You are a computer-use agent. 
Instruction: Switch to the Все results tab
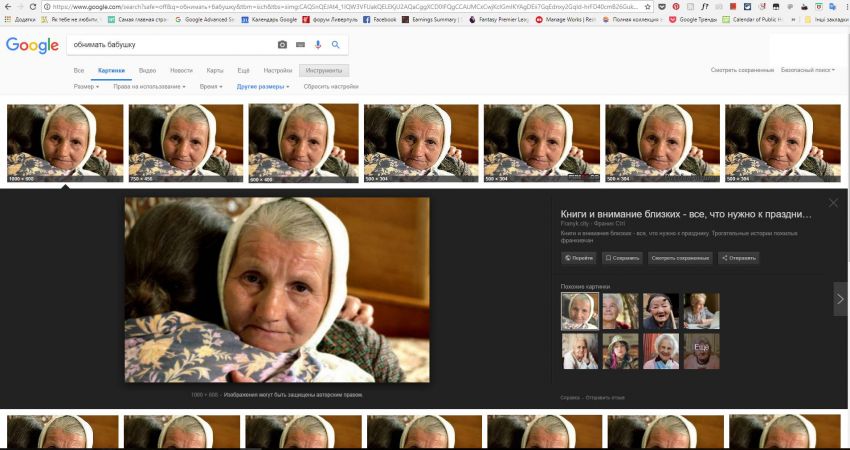79,70
